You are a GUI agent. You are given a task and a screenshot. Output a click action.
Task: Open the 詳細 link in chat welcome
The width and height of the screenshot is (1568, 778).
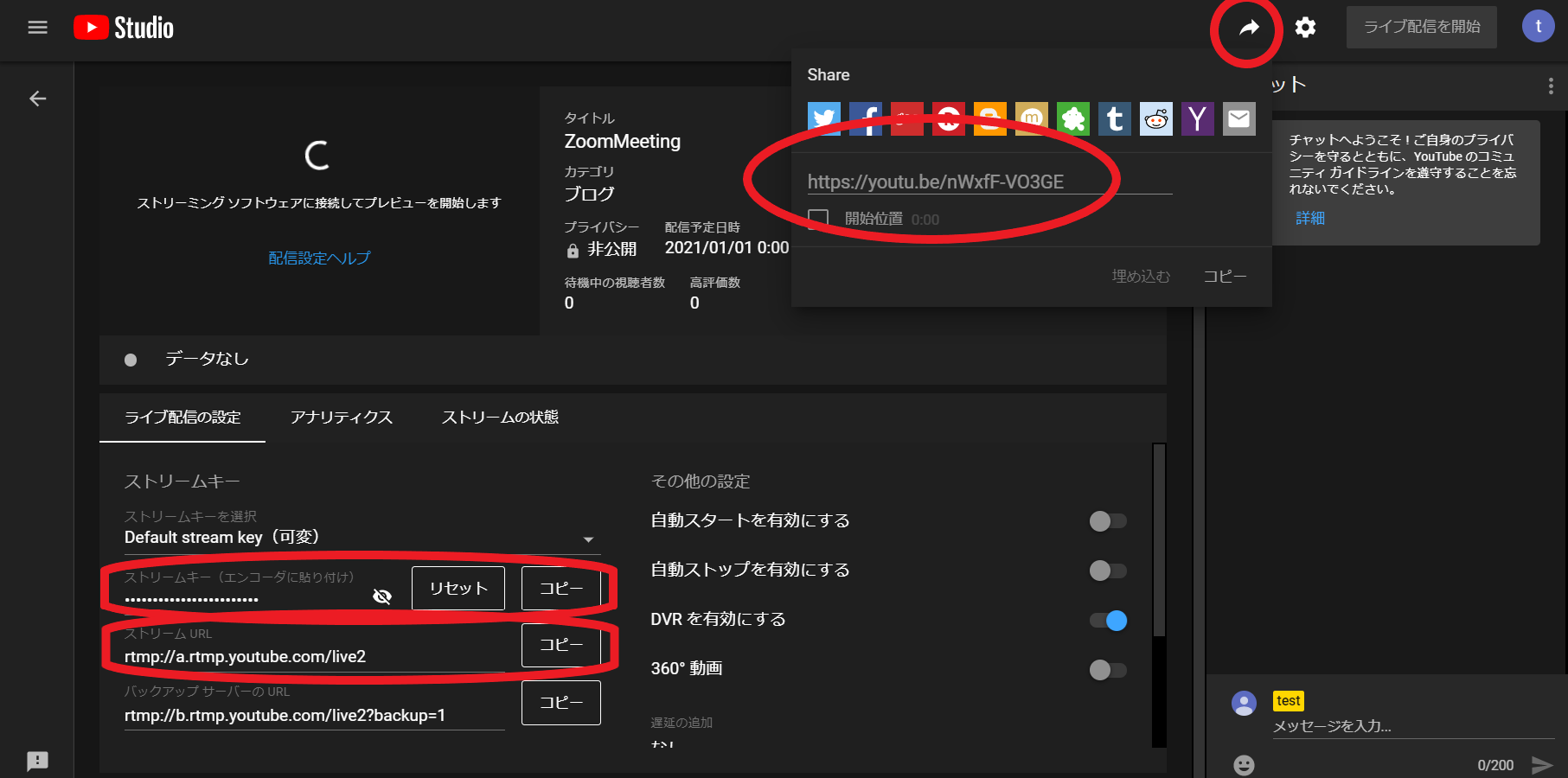point(1310,218)
